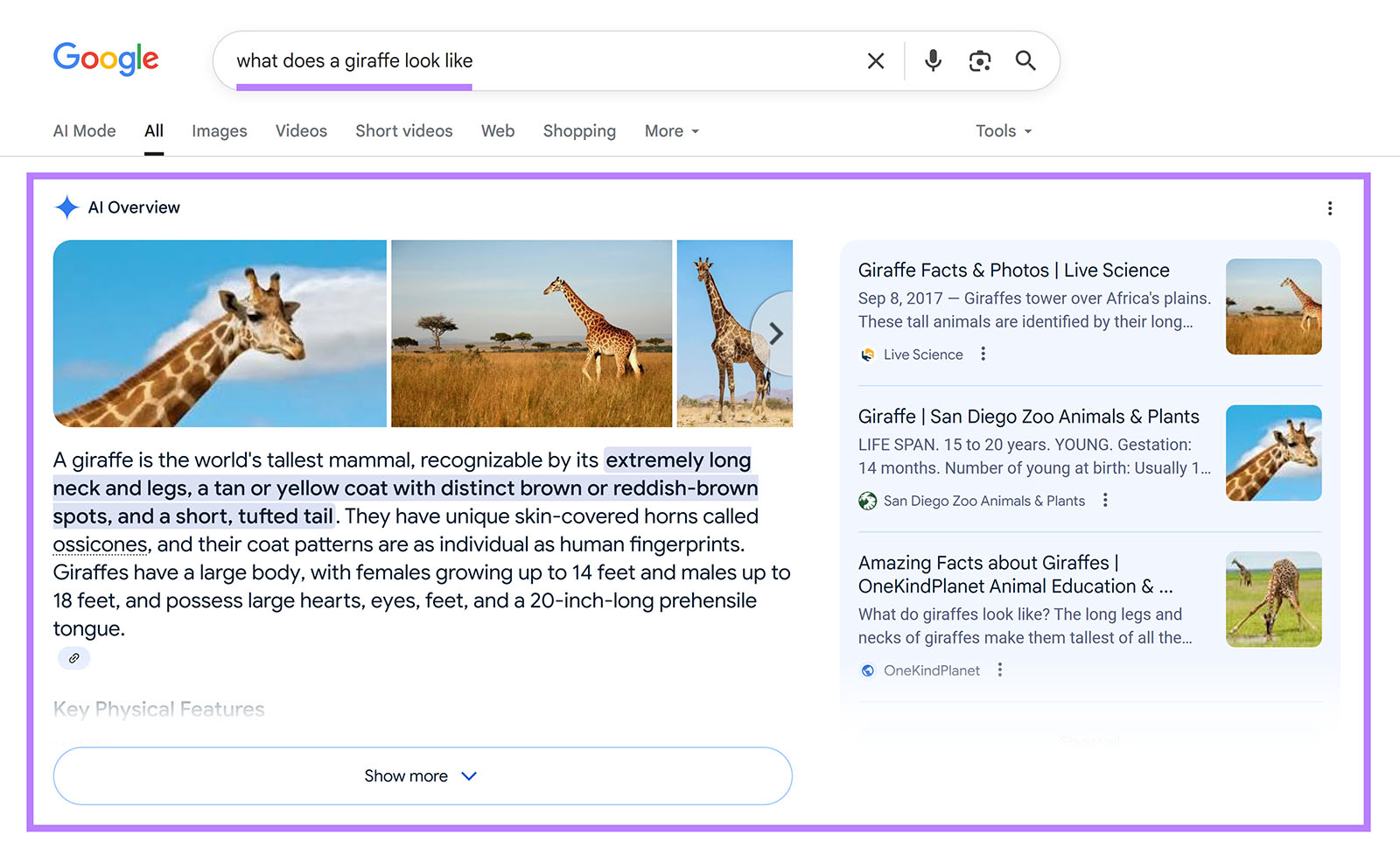Image resolution: width=1400 pixels, height=856 pixels.
Task: Select the OneKindPlanet favicon
Action: click(866, 670)
